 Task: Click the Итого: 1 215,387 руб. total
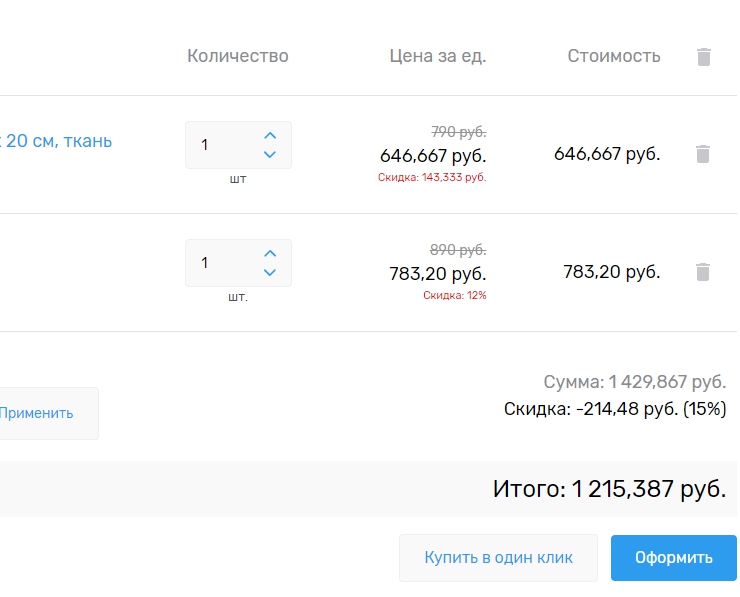[x=609, y=490]
